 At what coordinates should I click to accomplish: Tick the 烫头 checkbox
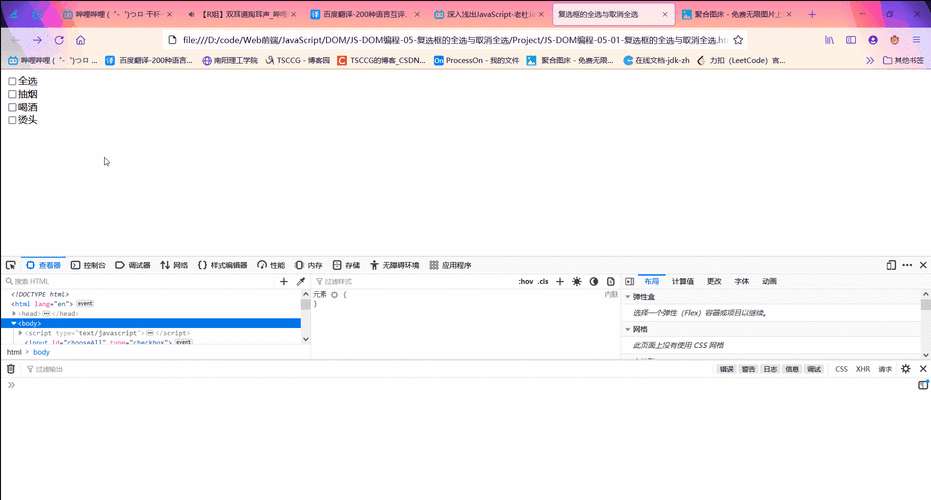13,120
